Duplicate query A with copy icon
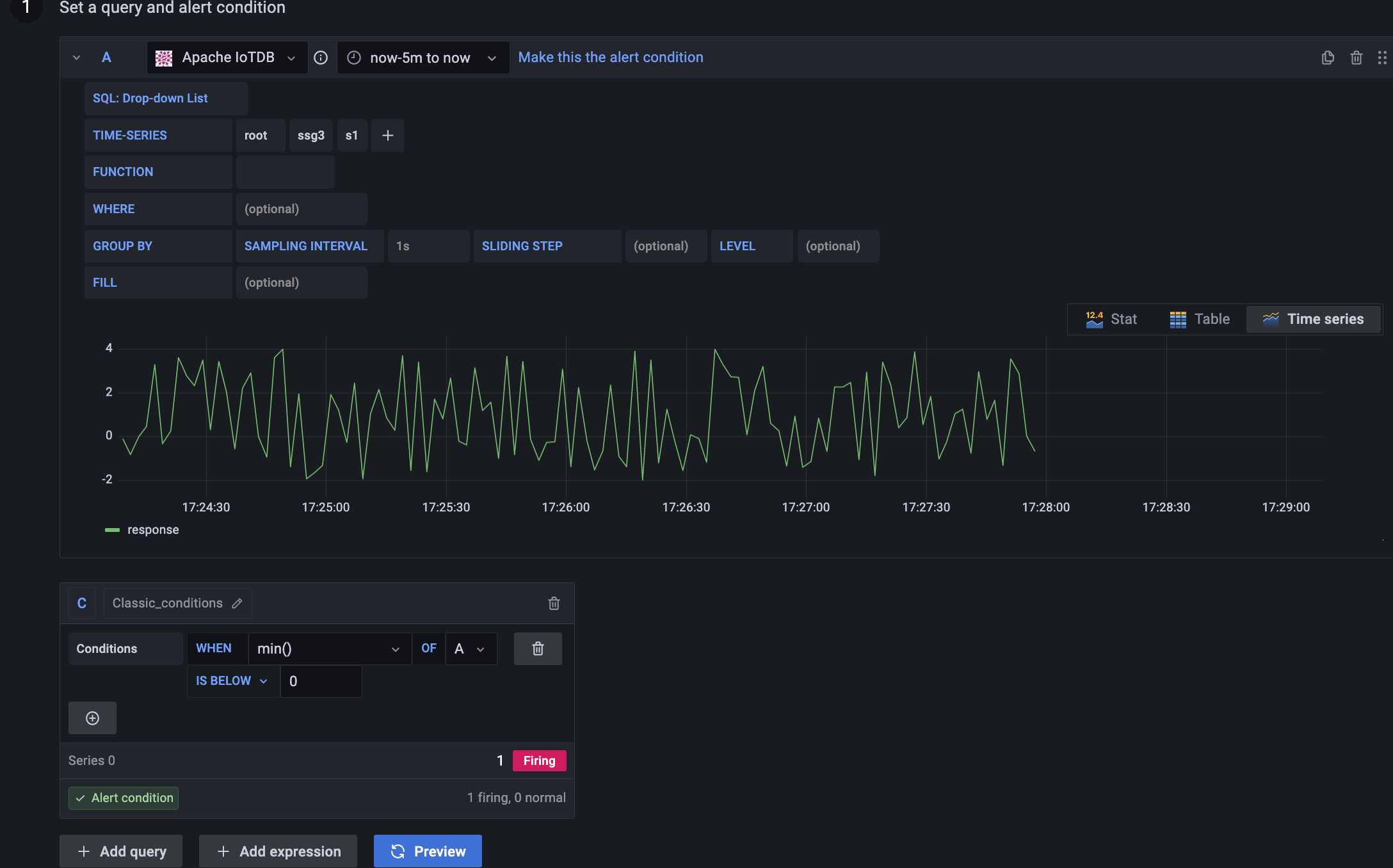Screen dimensions: 1393x868 [1328, 58]
